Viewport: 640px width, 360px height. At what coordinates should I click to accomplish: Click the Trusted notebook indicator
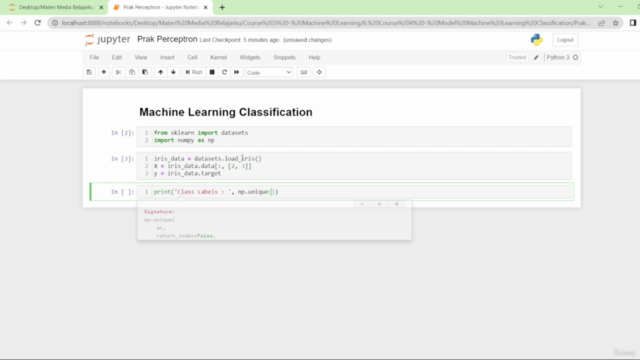tap(517, 58)
